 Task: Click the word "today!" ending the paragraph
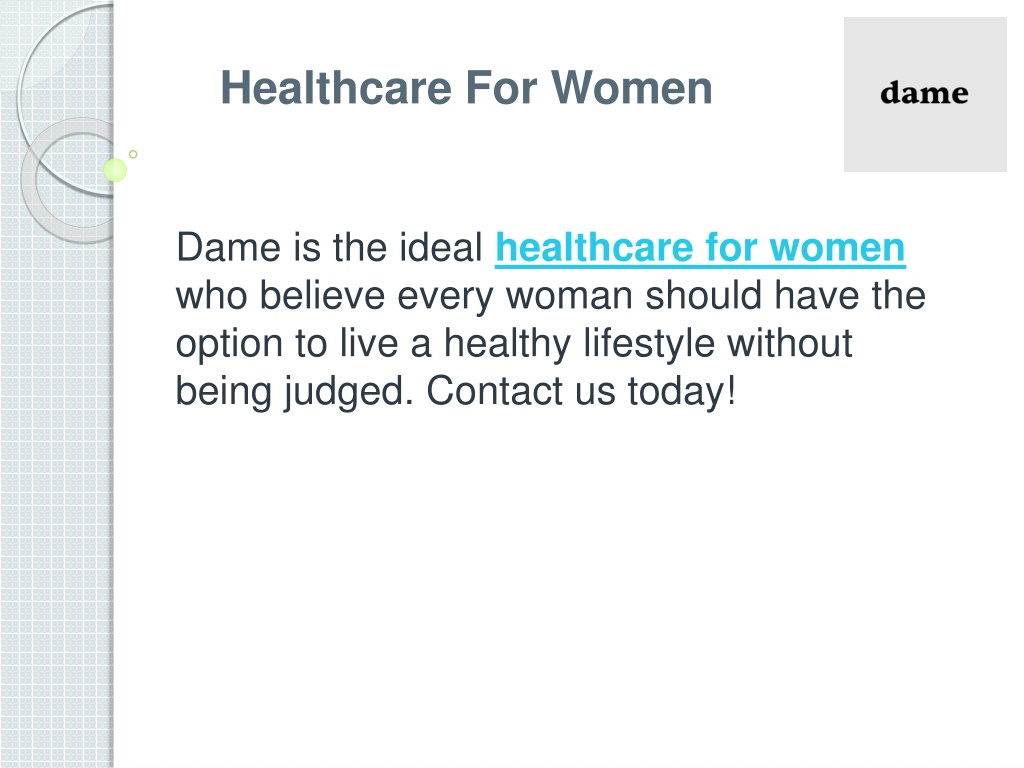(x=682, y=392)
